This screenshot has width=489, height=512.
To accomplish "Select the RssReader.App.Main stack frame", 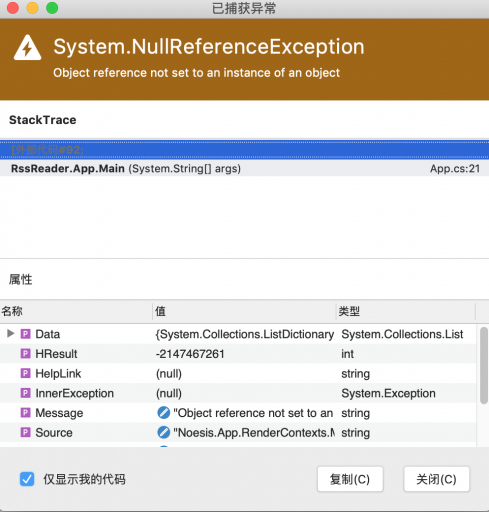I will pos(244,168).
